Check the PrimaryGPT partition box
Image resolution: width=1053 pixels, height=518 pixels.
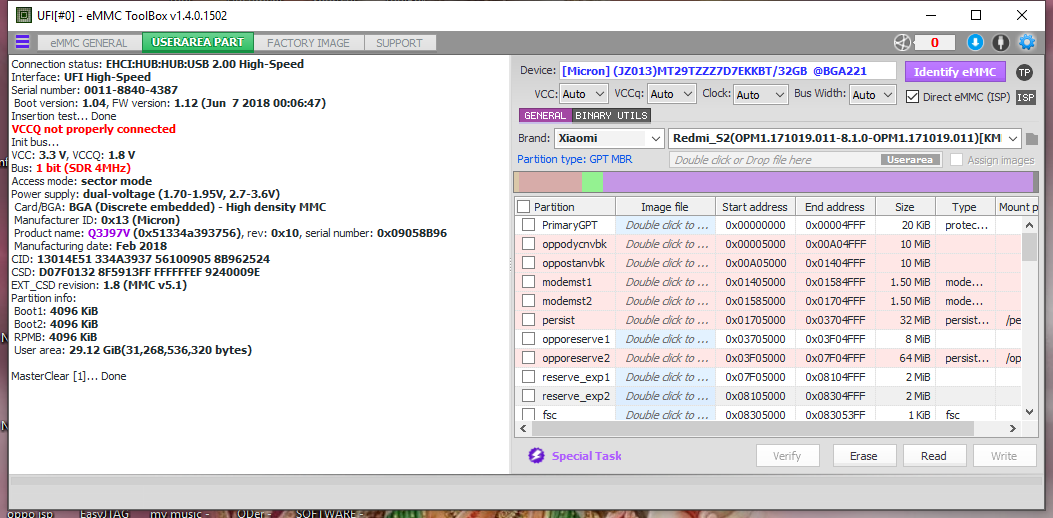click(x=529, y=225)
